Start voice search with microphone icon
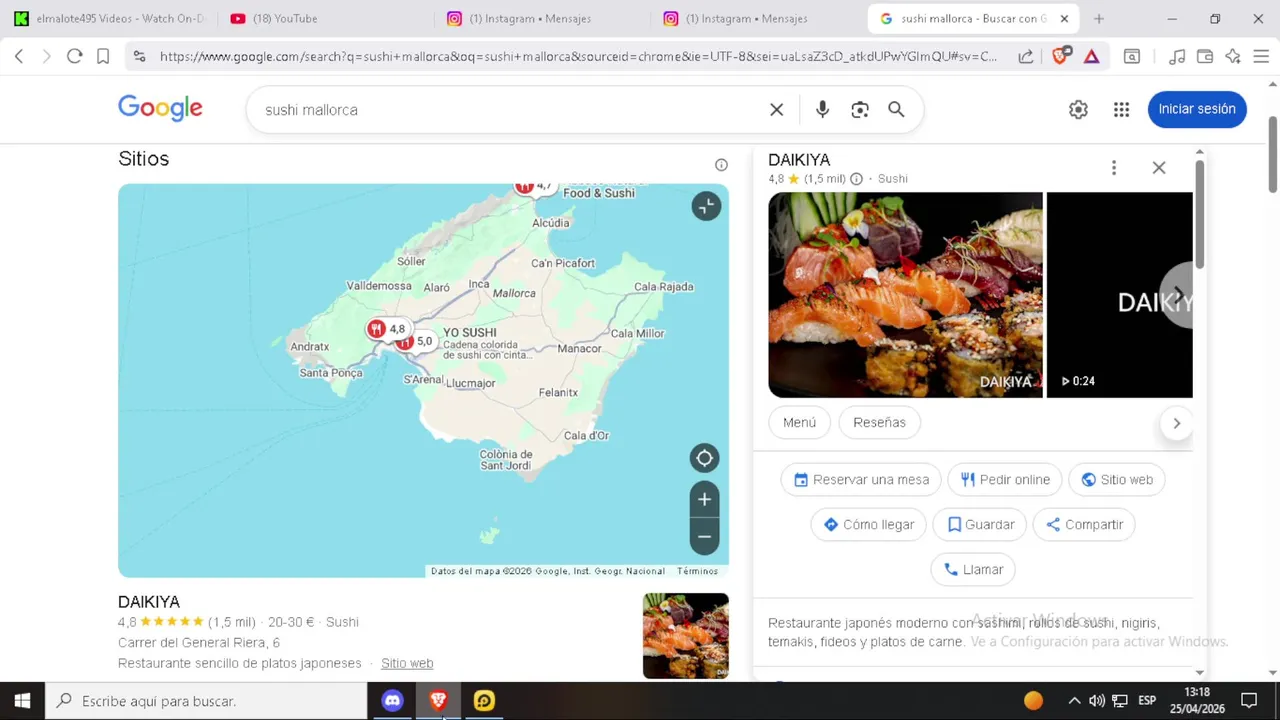 [822, 110]
